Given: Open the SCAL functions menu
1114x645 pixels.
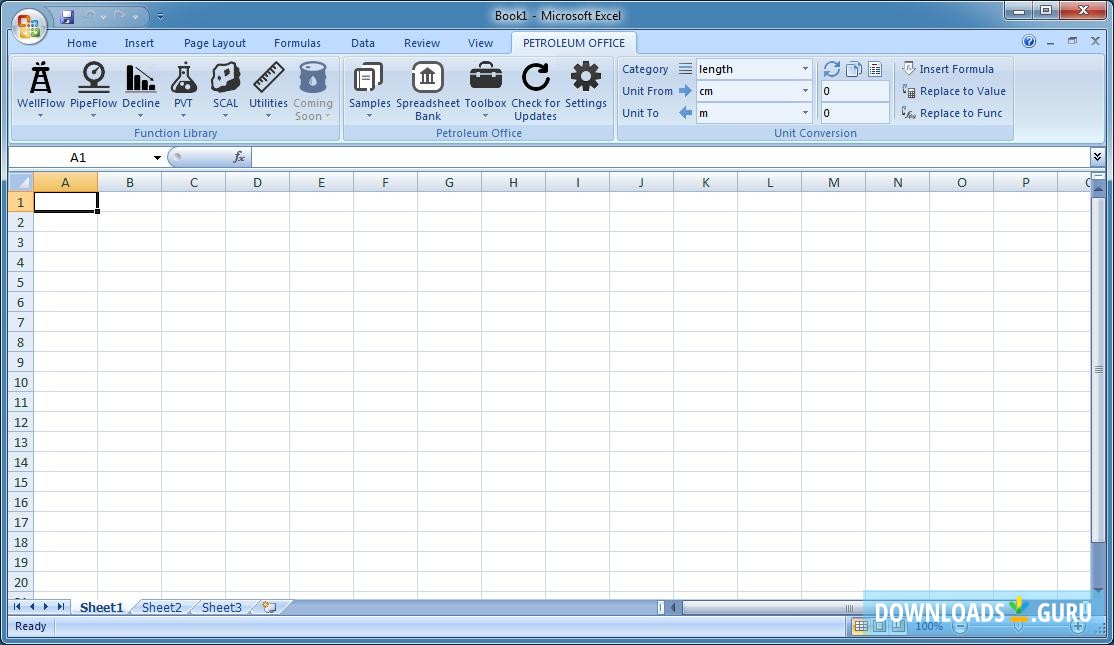Looking at the screenshot, I should tap(225, 90).
